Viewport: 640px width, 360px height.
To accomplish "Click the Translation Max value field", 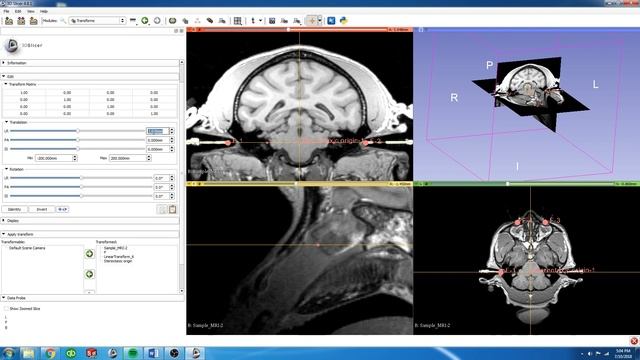I will coord(128,158).
